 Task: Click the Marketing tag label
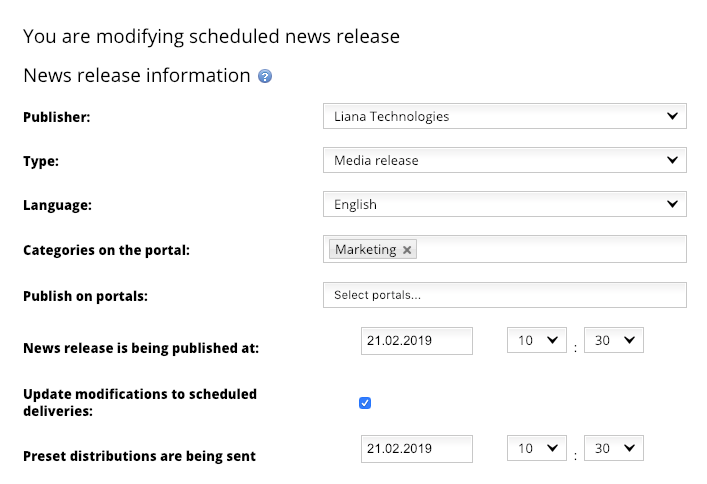366,249
